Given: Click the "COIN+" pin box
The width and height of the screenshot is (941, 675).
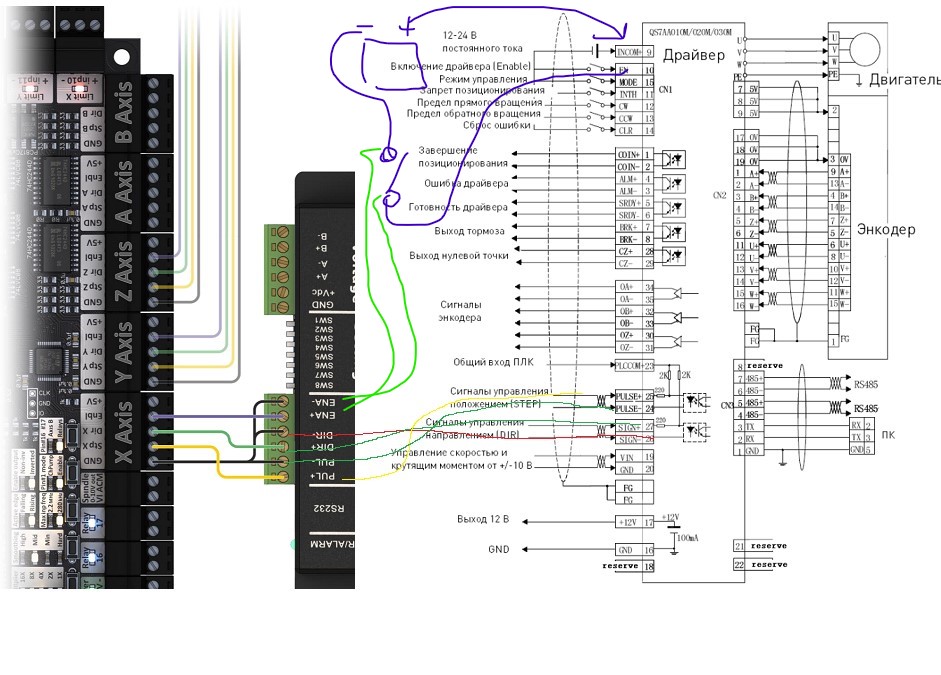Looking at the screenshot, I should pos(634,155).
